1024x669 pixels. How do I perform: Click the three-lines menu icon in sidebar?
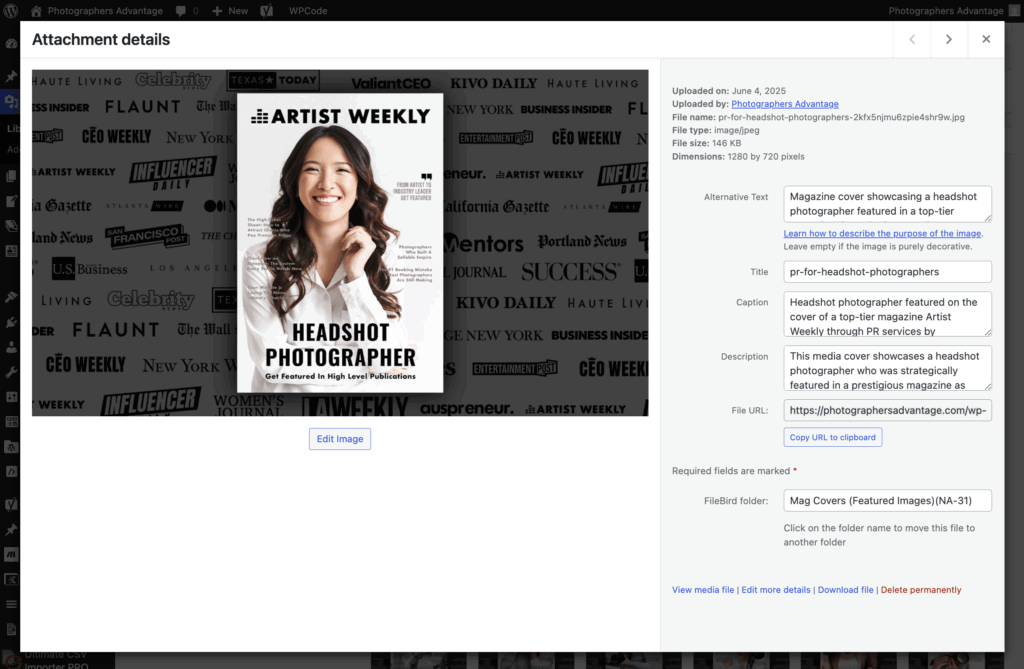click(11, 604)
